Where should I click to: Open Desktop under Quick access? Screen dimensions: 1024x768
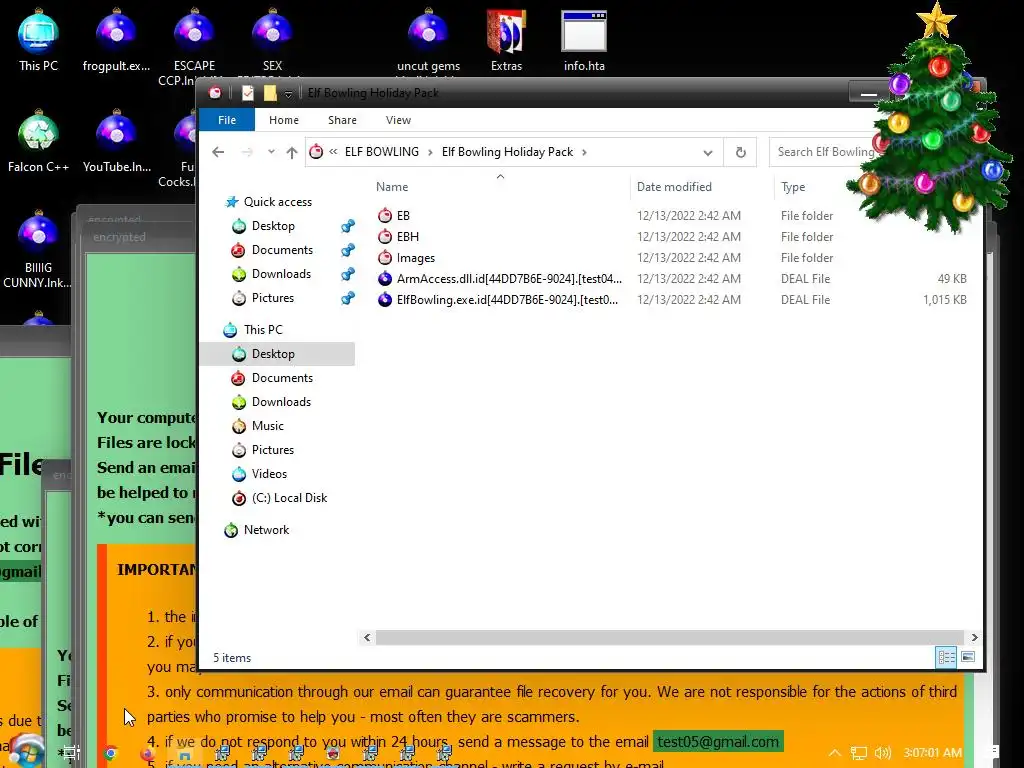tap(272, 226)
